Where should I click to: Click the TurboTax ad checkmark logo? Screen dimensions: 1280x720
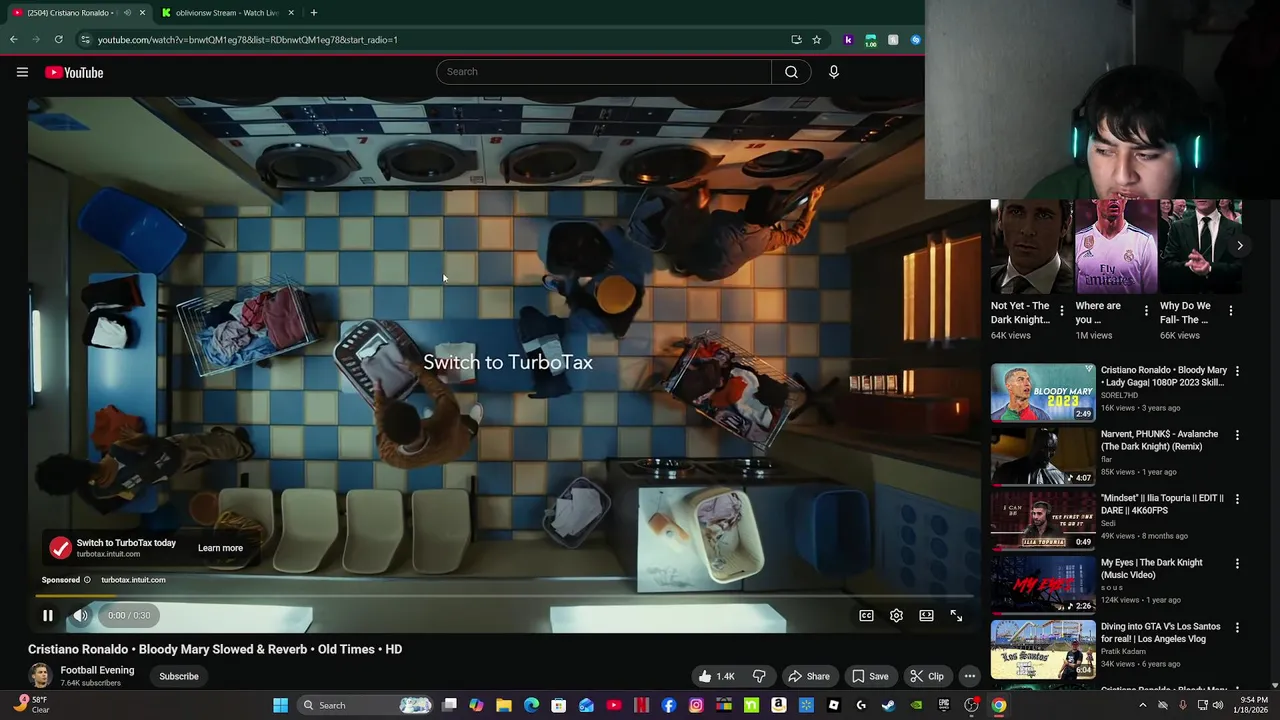point(61,548)
